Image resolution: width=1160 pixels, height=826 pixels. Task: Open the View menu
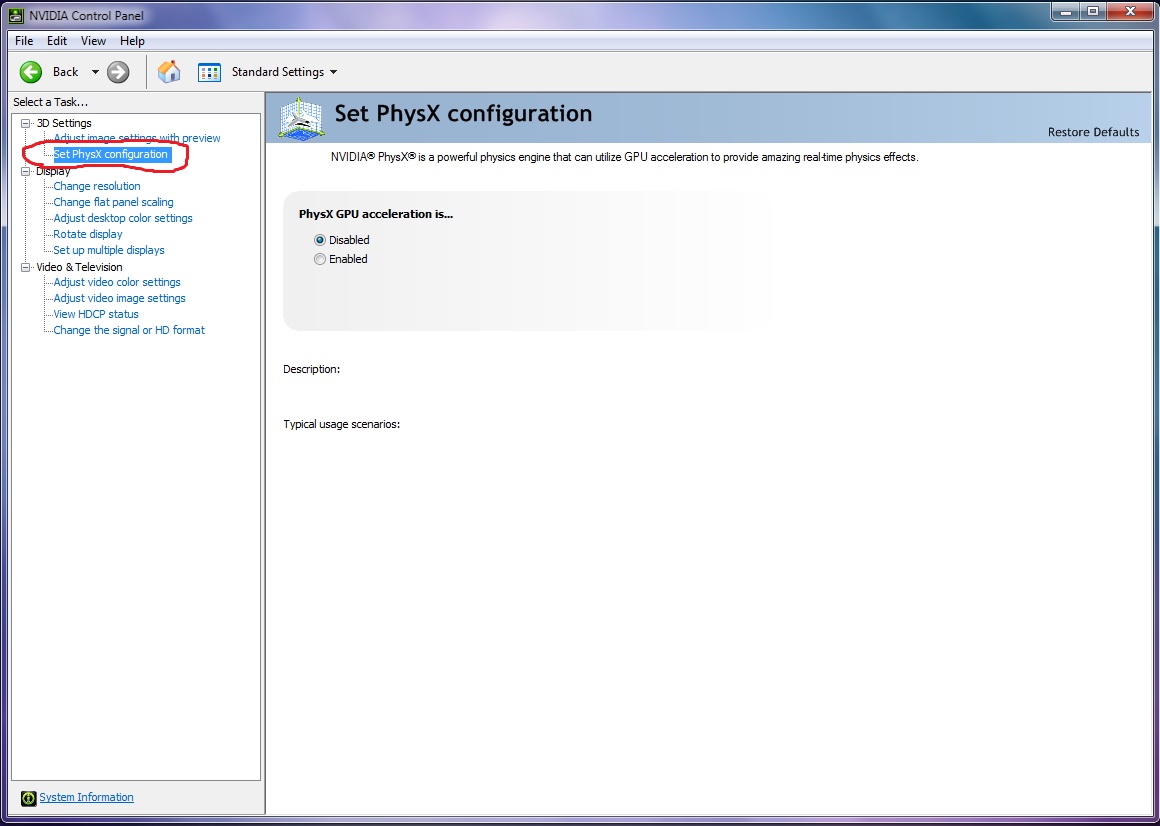click(x=93, y=41)
